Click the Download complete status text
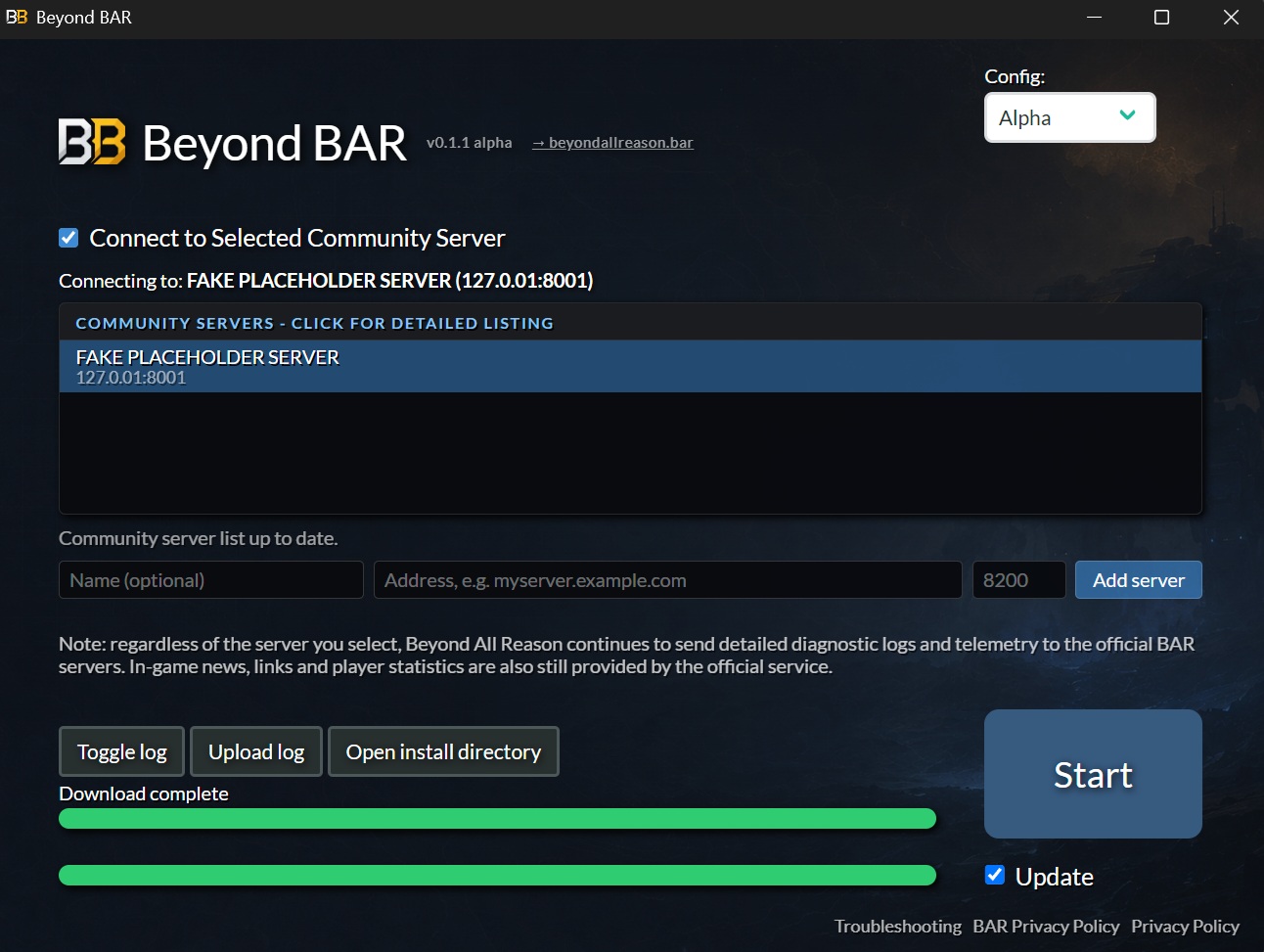1264x952 pixels. tap(144, 793)
